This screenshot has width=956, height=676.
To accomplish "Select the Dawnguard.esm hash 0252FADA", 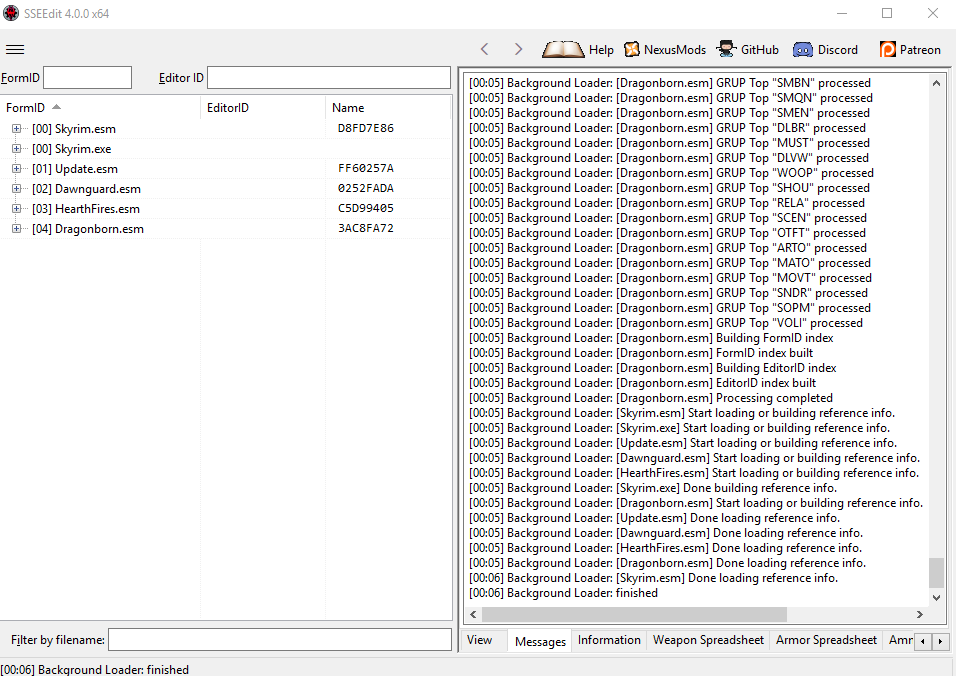I will (366, 188).
